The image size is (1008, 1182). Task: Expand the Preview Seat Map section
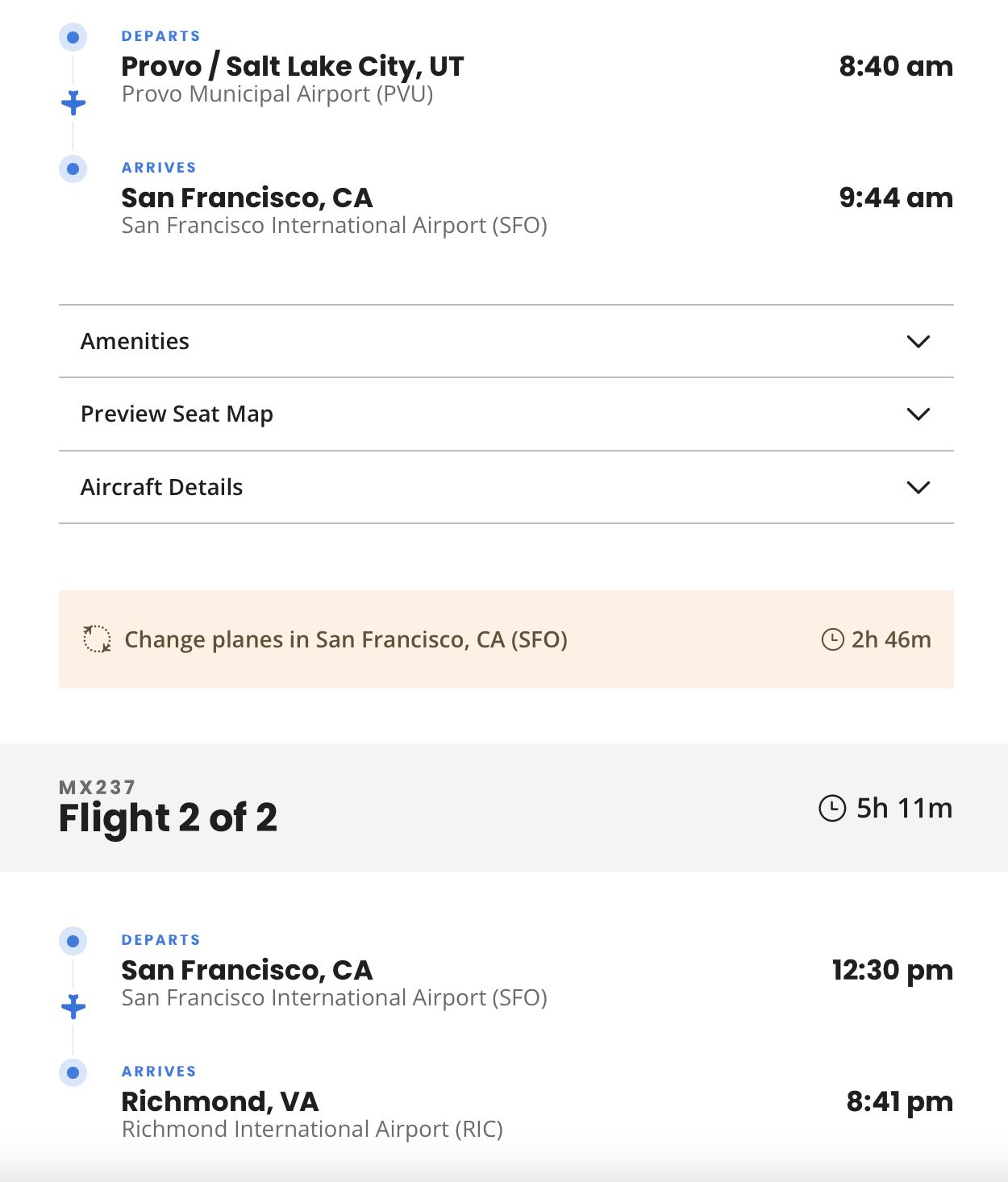[177, 414]
